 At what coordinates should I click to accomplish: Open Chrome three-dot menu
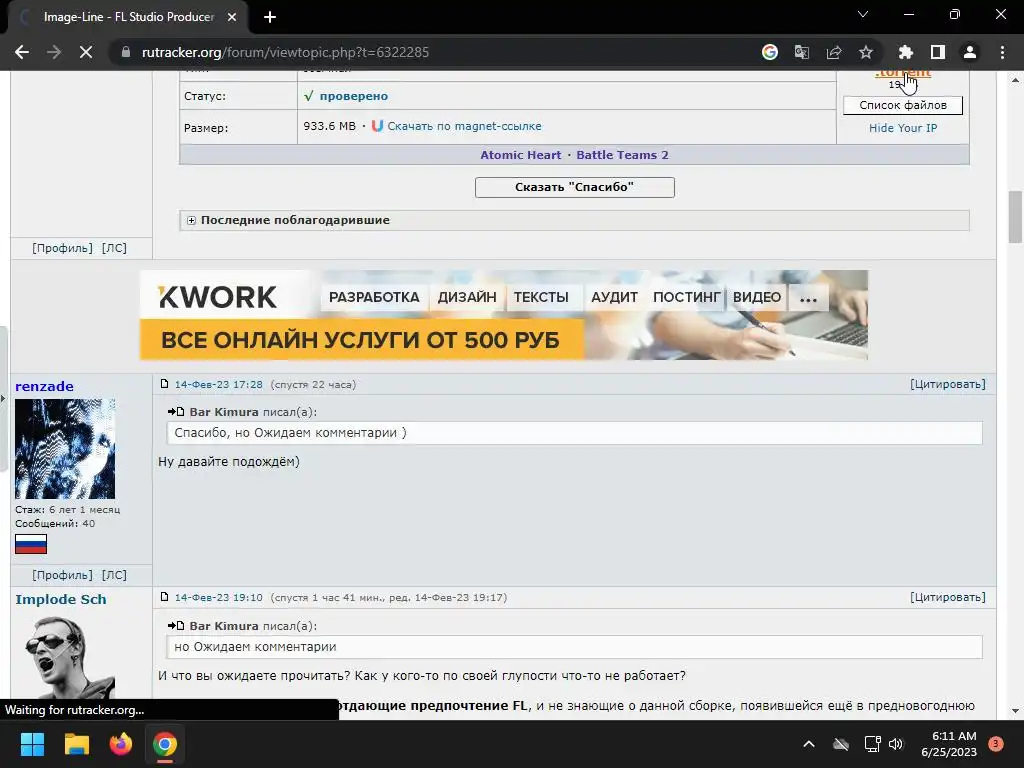(1002, 52)
